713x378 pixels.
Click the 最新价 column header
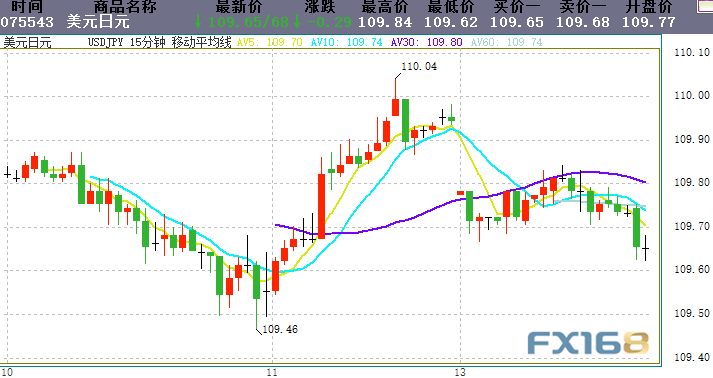pos(239,7)
